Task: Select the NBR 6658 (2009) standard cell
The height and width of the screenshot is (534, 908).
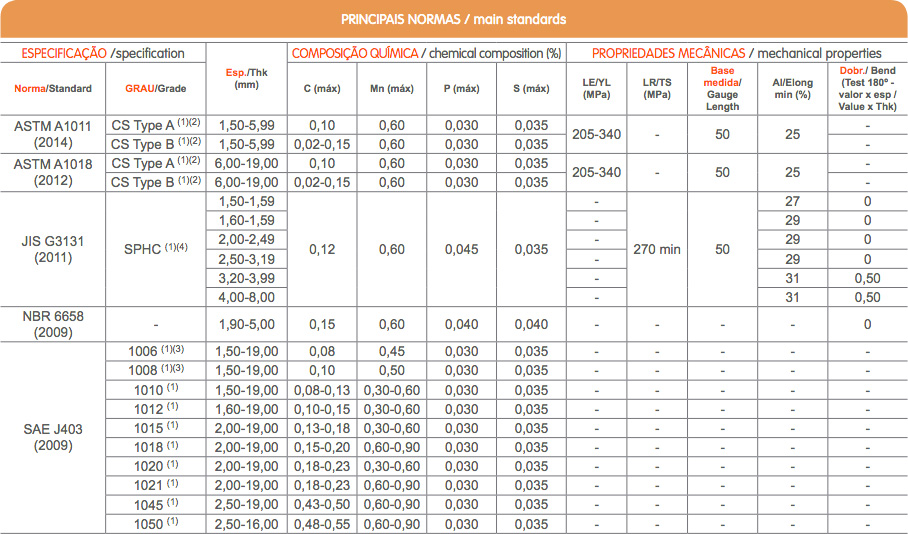Action: click(x=52, y=324)
